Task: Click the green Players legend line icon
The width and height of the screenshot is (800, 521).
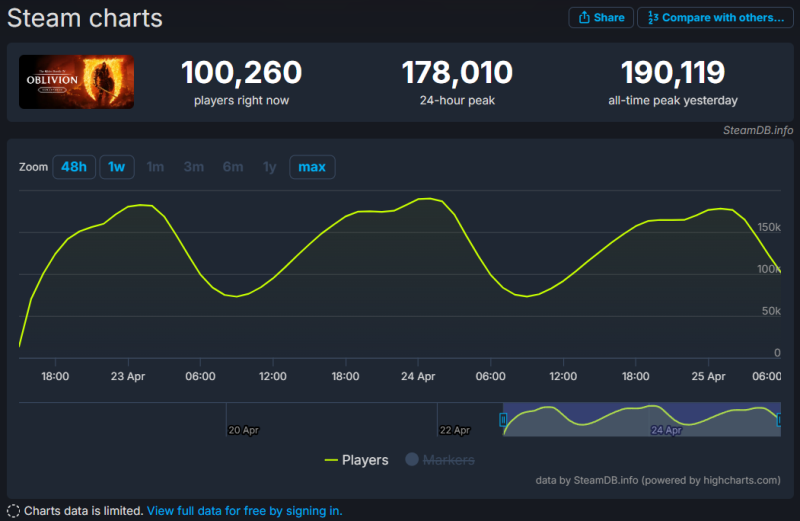Action: [x=331, y=460]
